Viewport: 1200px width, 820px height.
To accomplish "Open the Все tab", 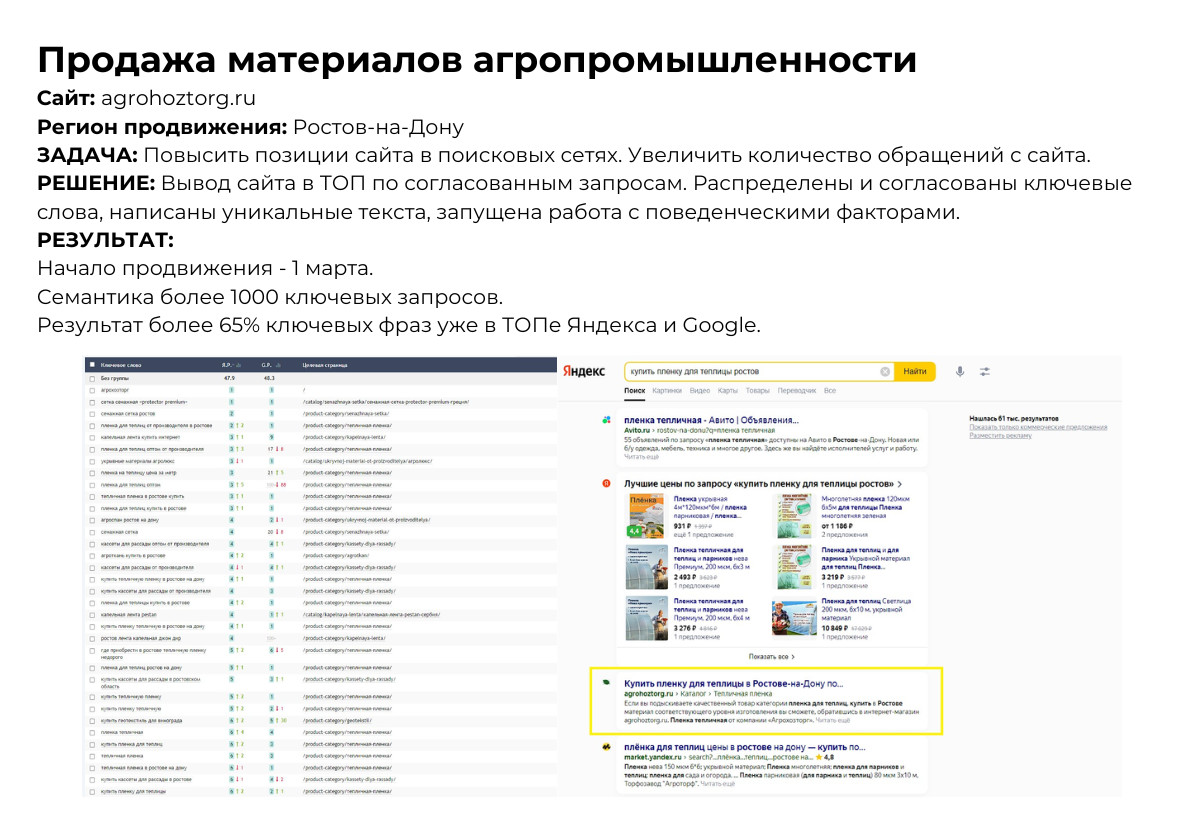I will click(830, 391).
